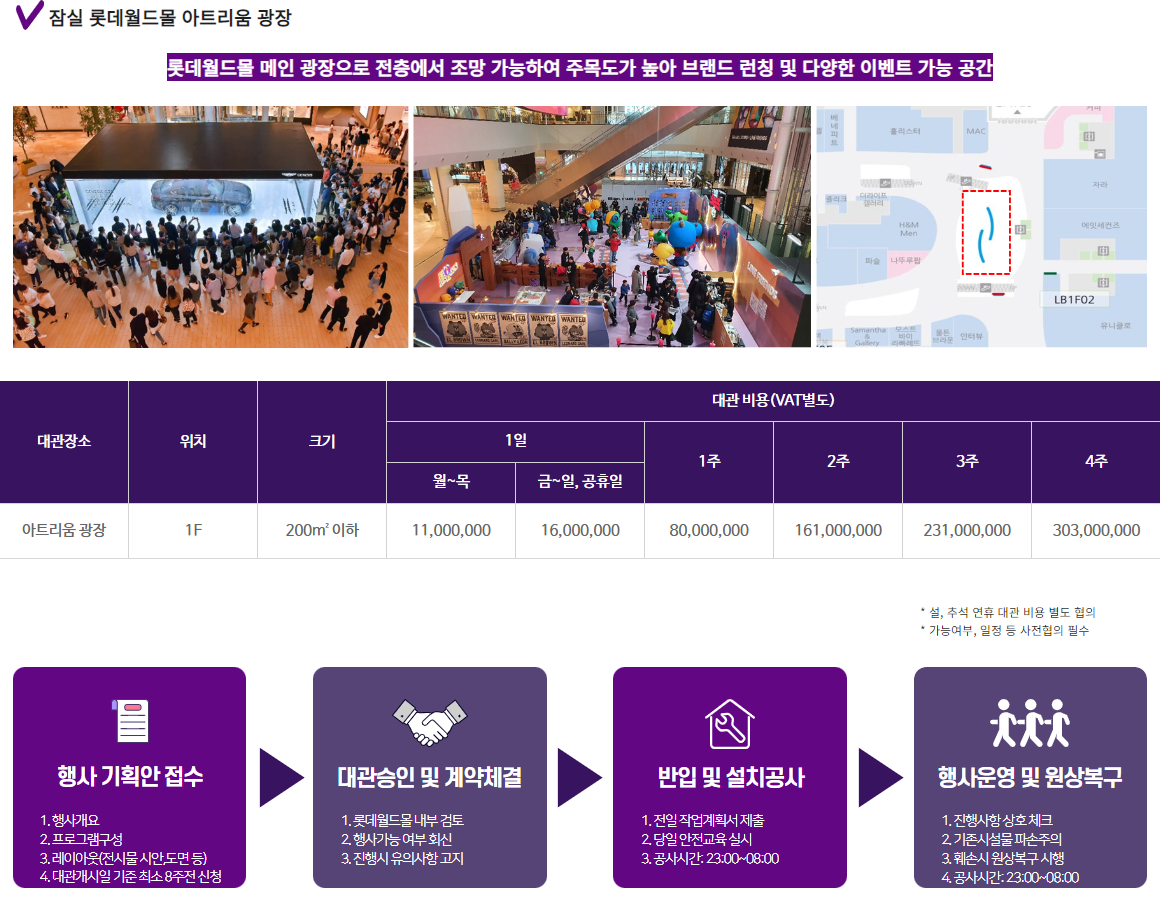The image size is (1160, 900).
Task: Click the wrench house icon above 반입 및 설치공사
Action: coord(729,724)
